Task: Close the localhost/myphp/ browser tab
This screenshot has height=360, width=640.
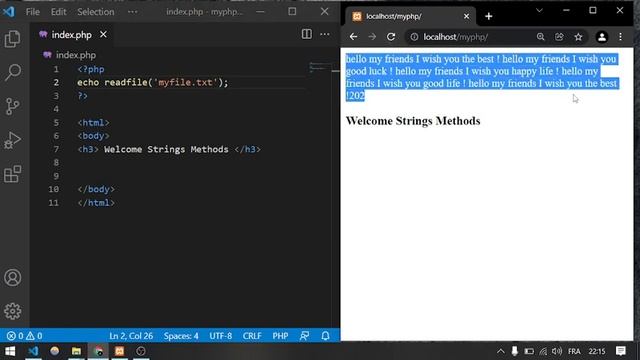Action: pos(467,16)
